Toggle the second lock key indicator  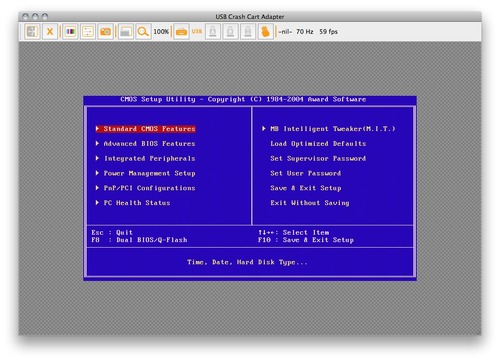click(230, 32)
